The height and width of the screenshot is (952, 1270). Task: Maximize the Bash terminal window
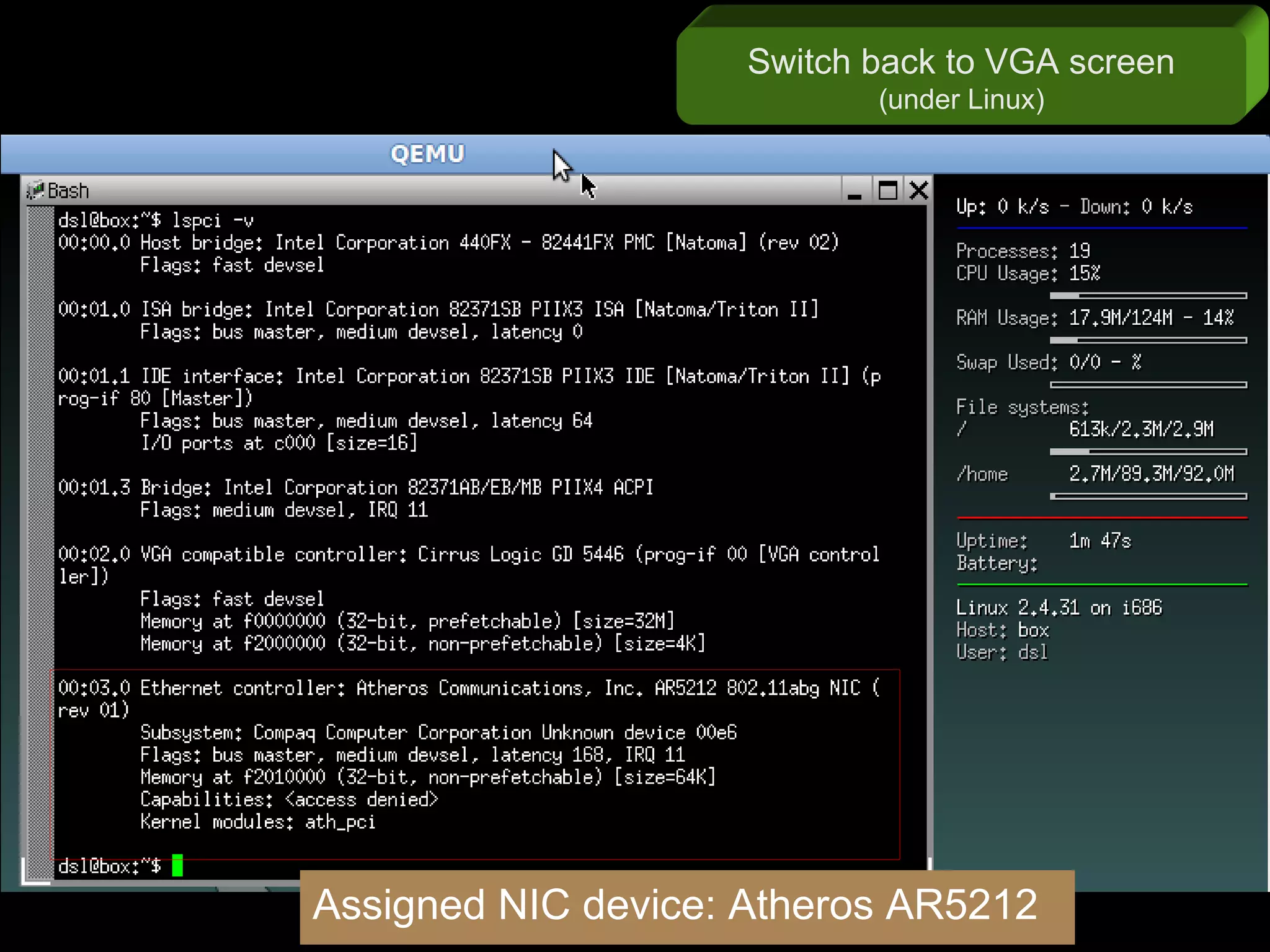887,190
